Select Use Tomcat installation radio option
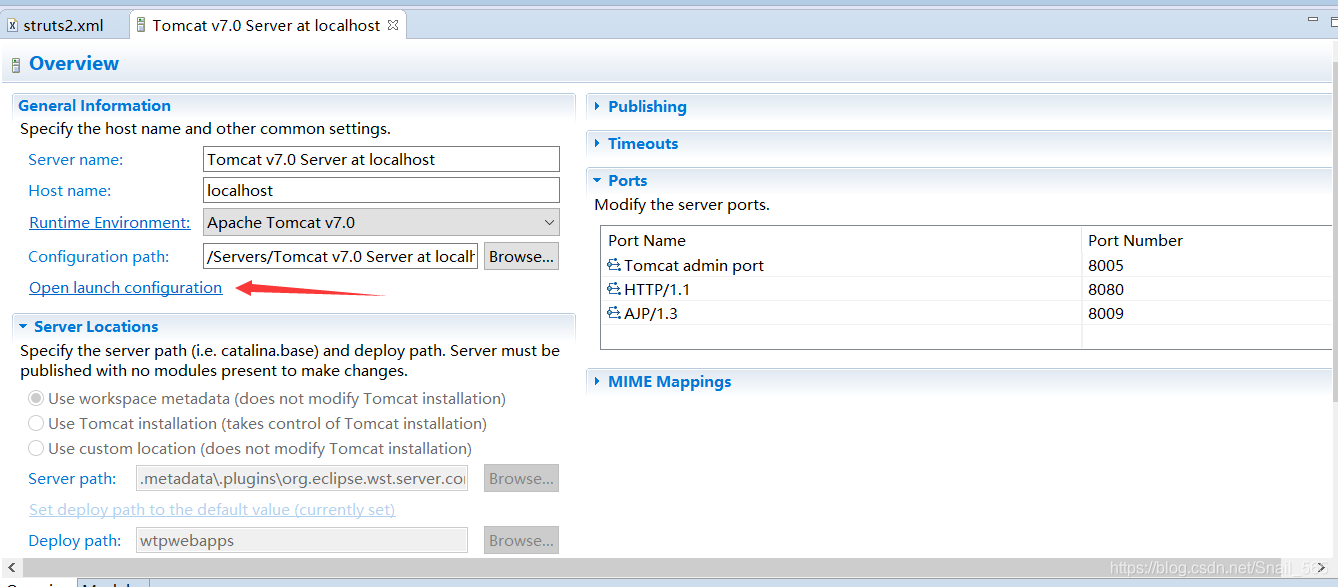1338x587 pixels. pyautogui.click(x=36, y=423)
